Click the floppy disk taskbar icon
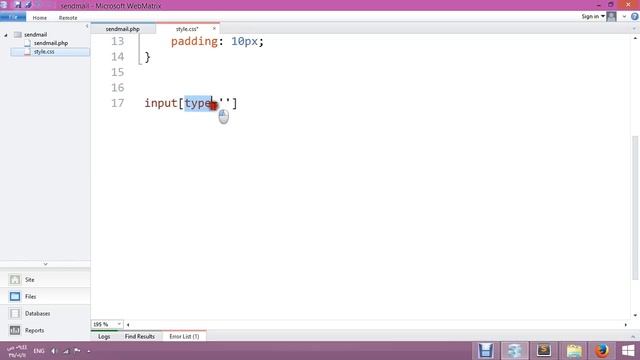The width and height of the screenshot is (640, 360). pos(485,350)
